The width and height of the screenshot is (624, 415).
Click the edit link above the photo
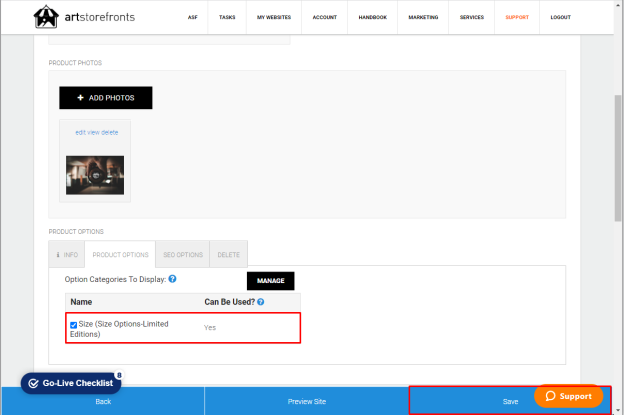pos(80,132)
